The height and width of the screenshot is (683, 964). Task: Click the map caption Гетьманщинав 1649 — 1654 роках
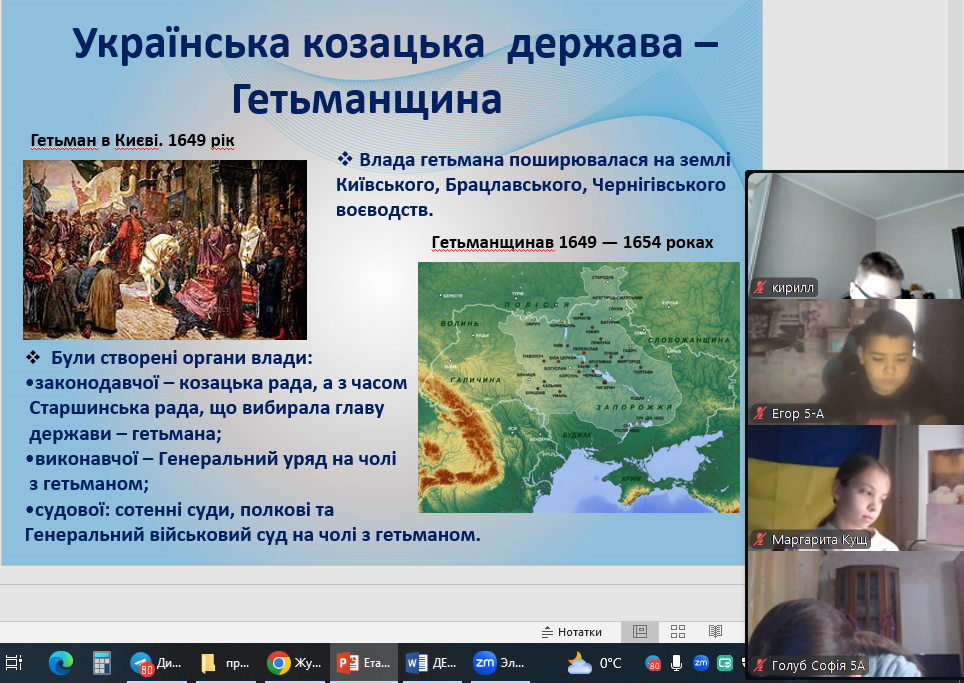[572, 243]
